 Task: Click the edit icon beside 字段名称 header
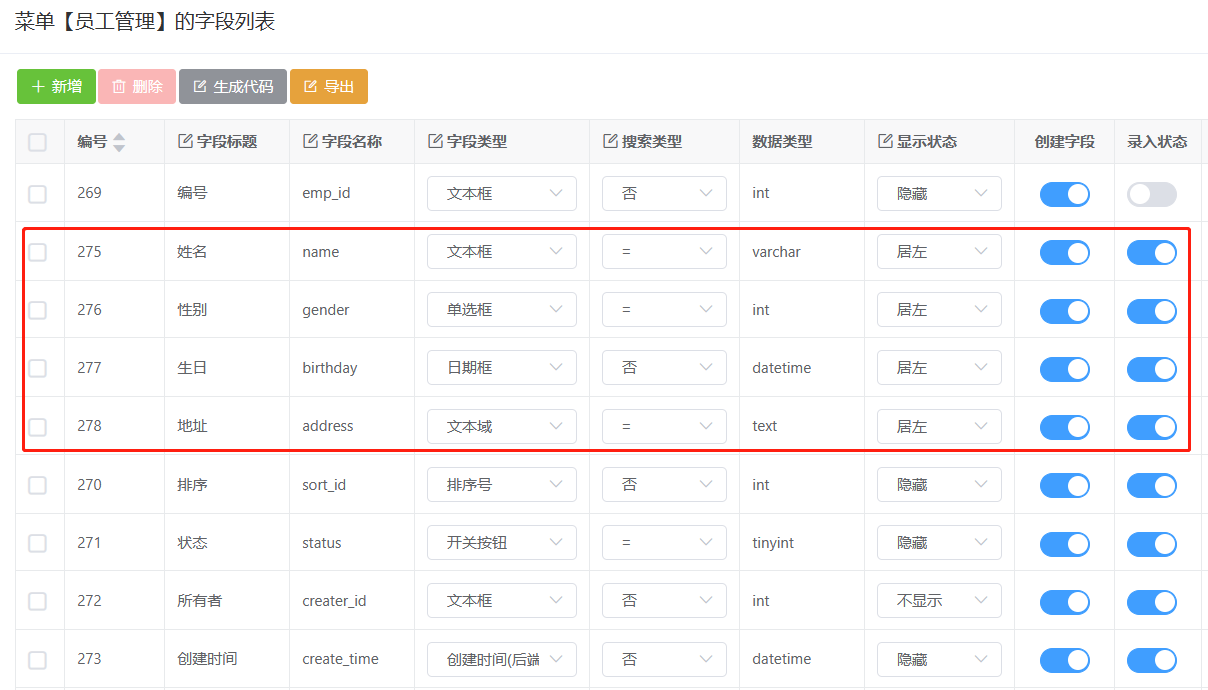[310, 142]
